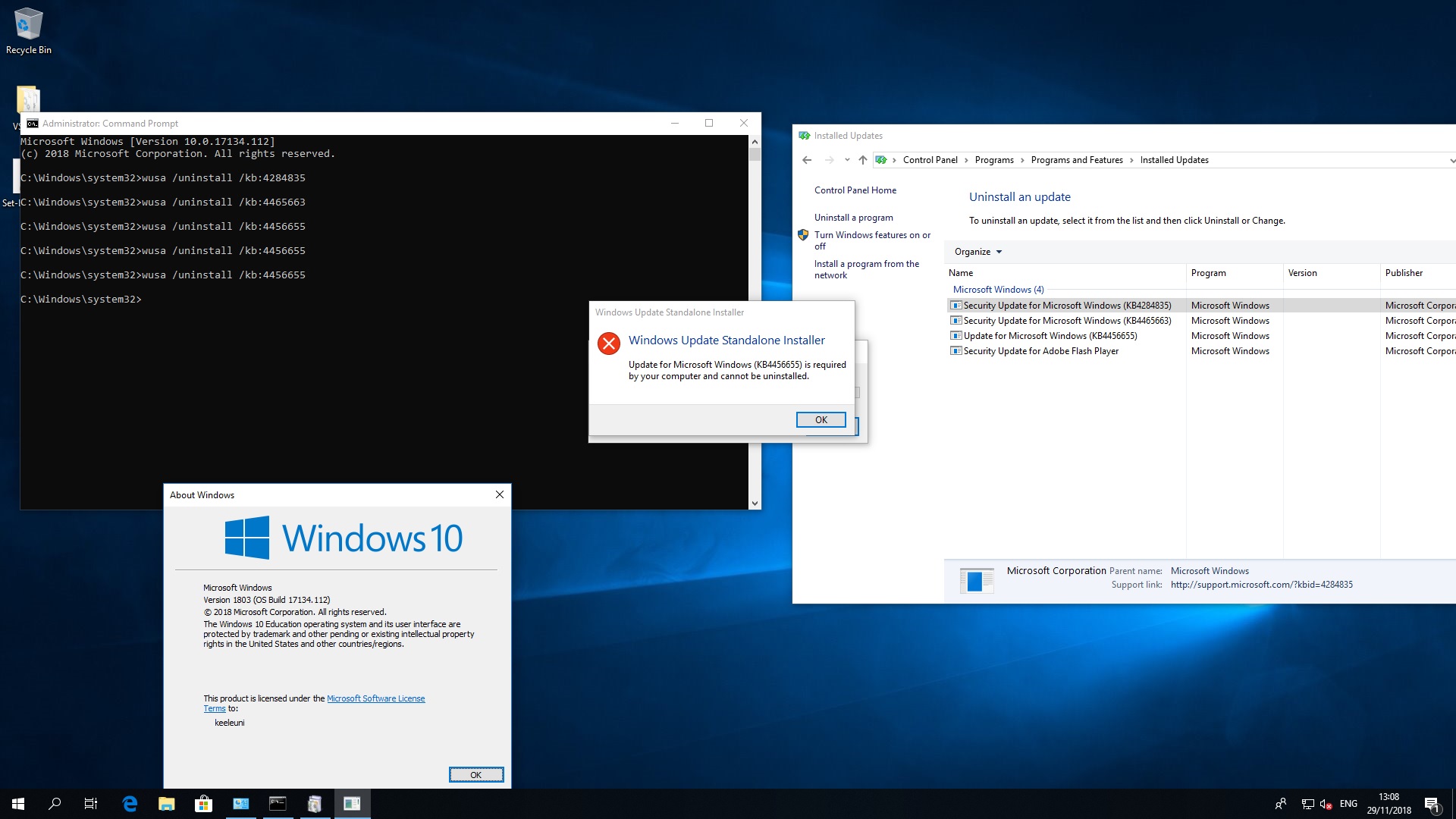
Task: Open Microsoft Store from the taskbar
Action: (x=203, y=804)
